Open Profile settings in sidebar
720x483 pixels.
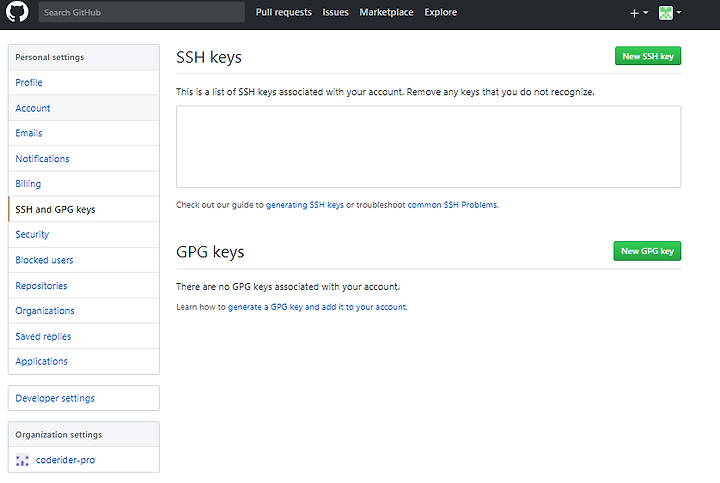coord(84,83)
